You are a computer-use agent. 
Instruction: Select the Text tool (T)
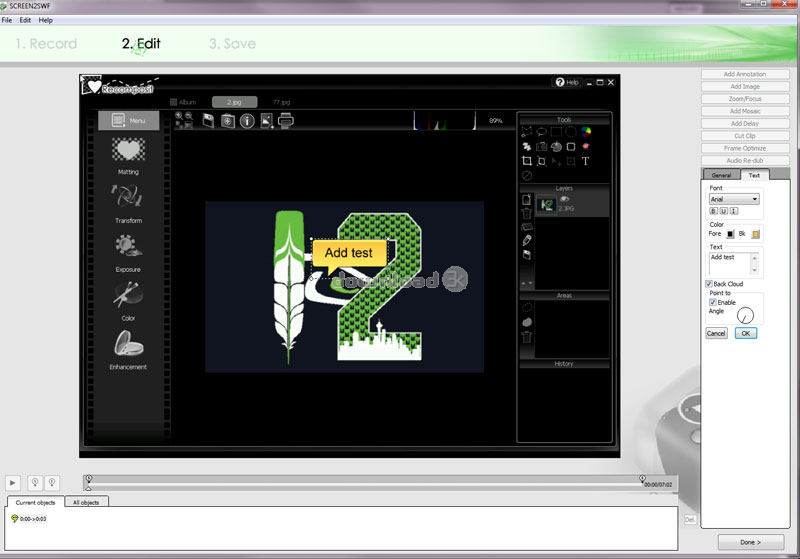(x=586, y=161)
